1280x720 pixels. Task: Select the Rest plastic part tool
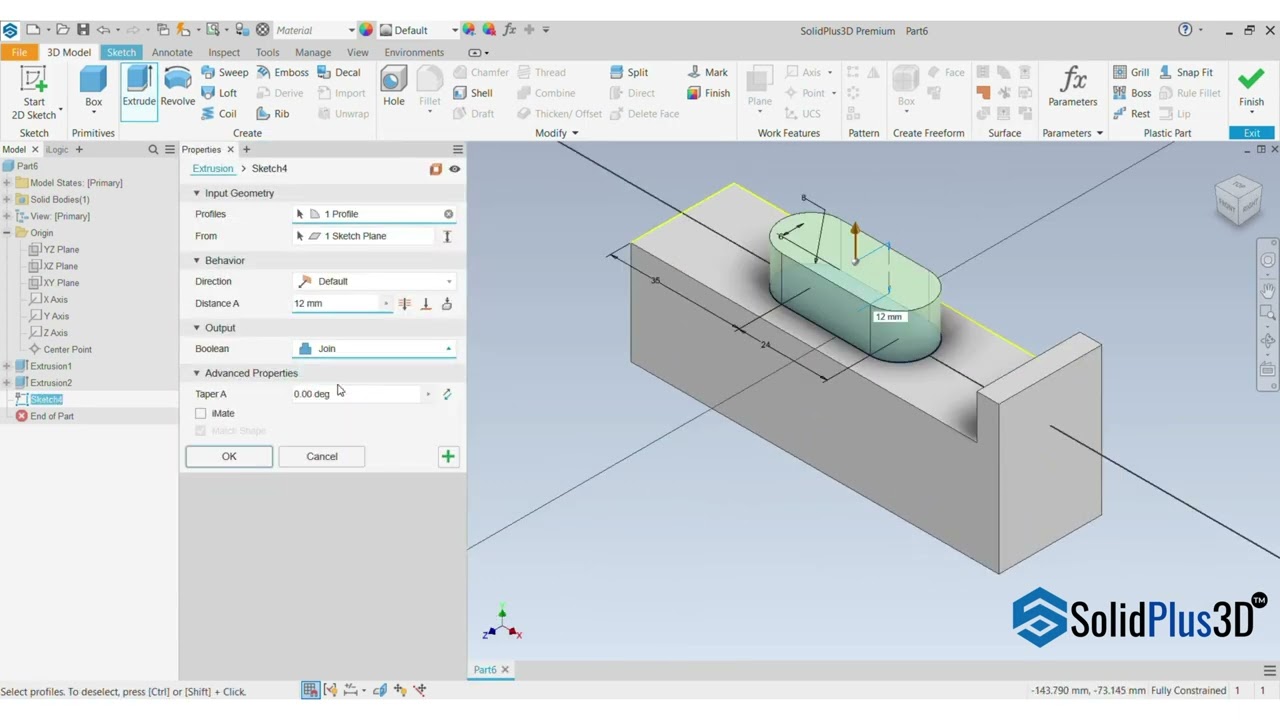[1132, 114]
